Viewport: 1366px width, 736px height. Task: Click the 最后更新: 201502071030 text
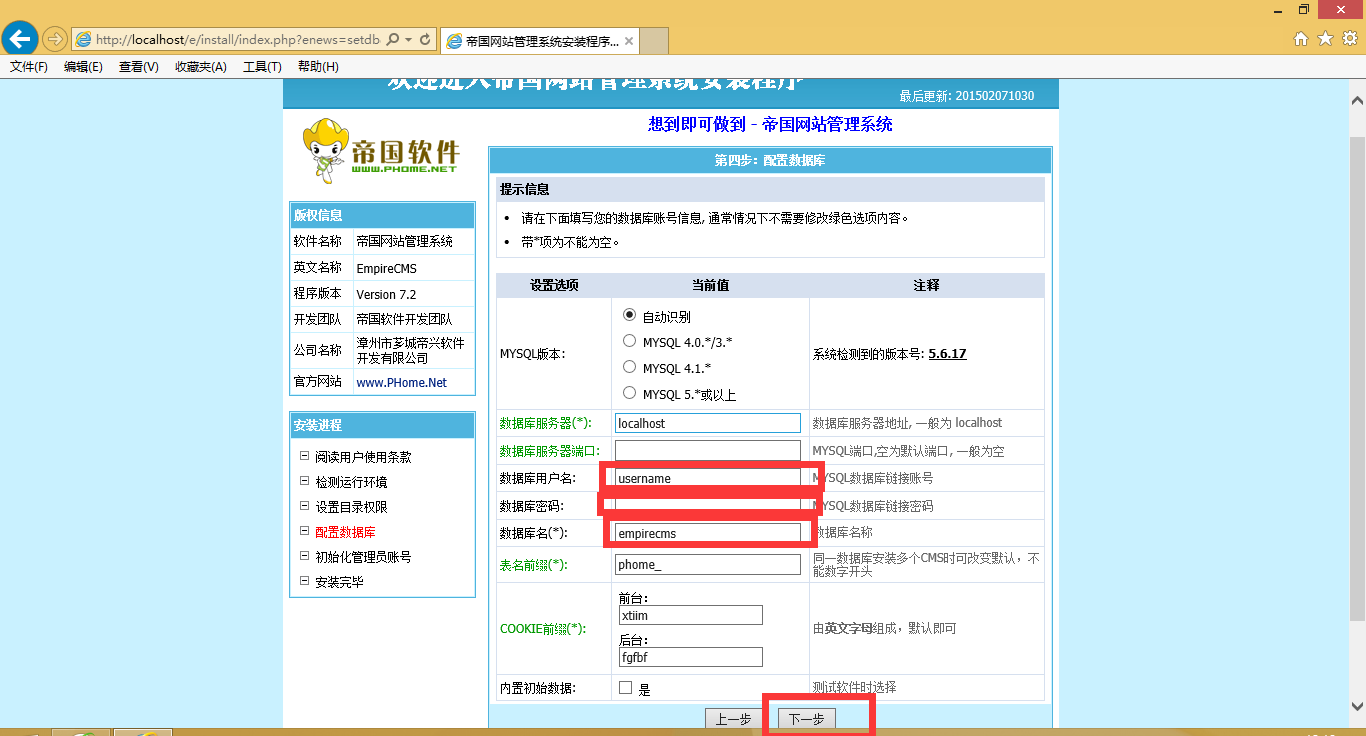[967, 96]
